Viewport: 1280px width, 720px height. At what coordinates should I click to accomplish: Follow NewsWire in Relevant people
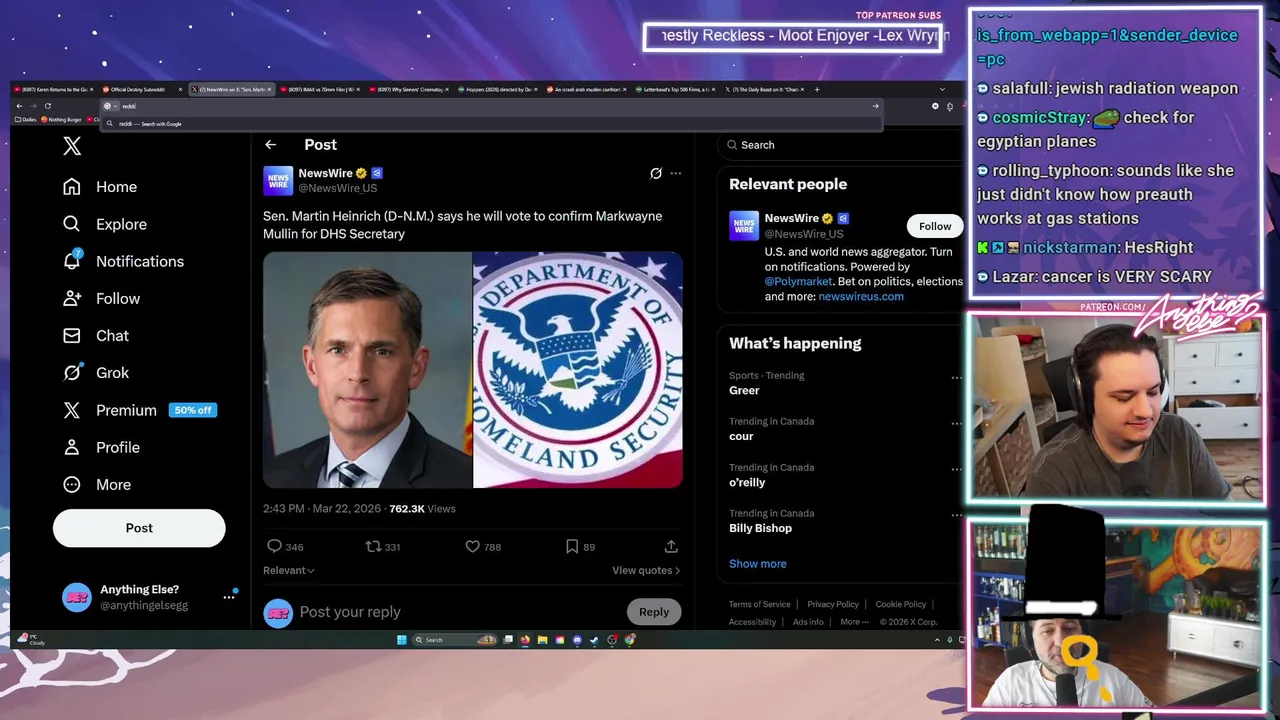click(x=935, y=226)
